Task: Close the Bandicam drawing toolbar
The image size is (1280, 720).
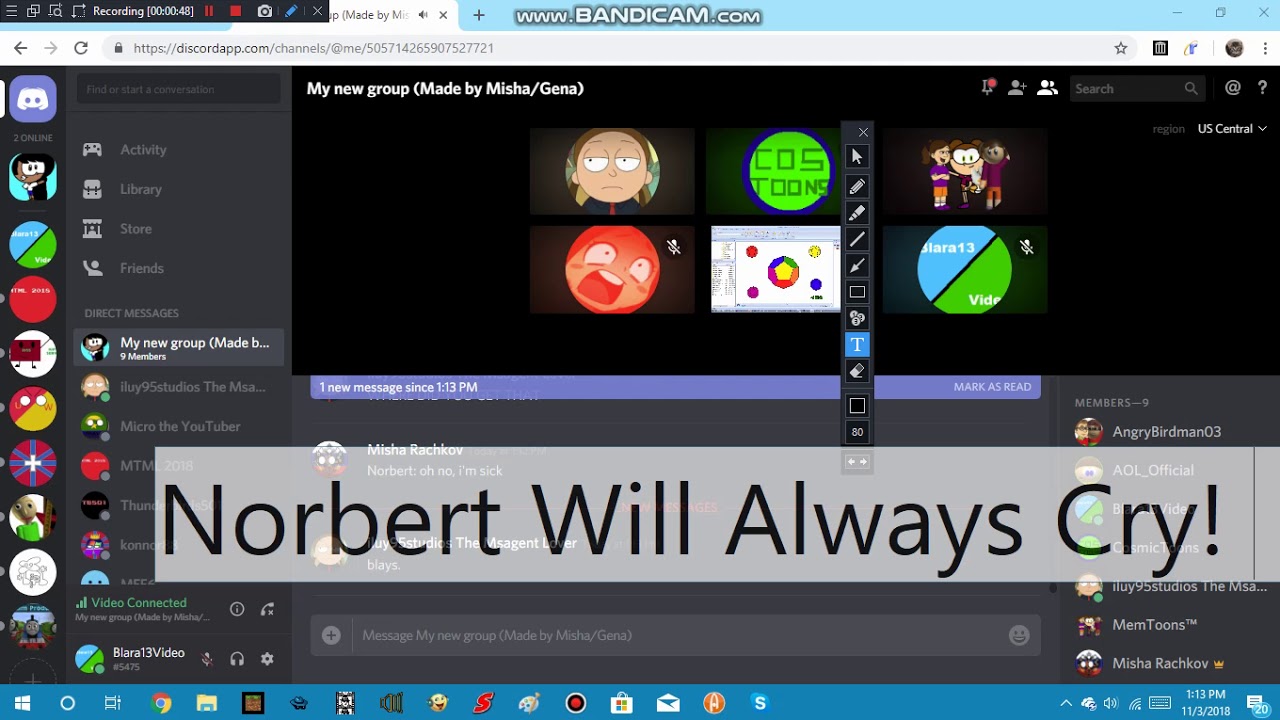Action: (x=863, y=132)
